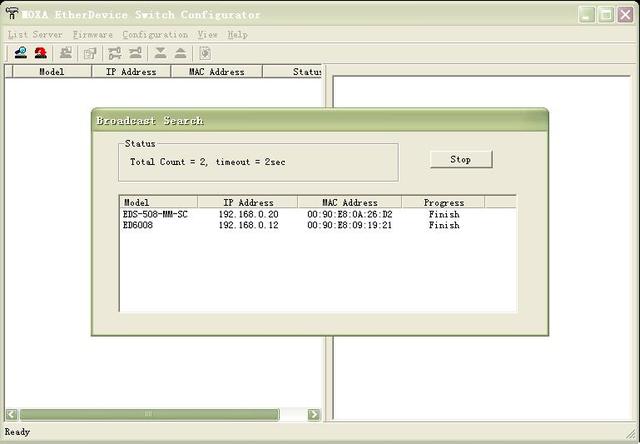640x444 pixels.
Task: Click the window resize grip at bottom-right
Action: 630,433
